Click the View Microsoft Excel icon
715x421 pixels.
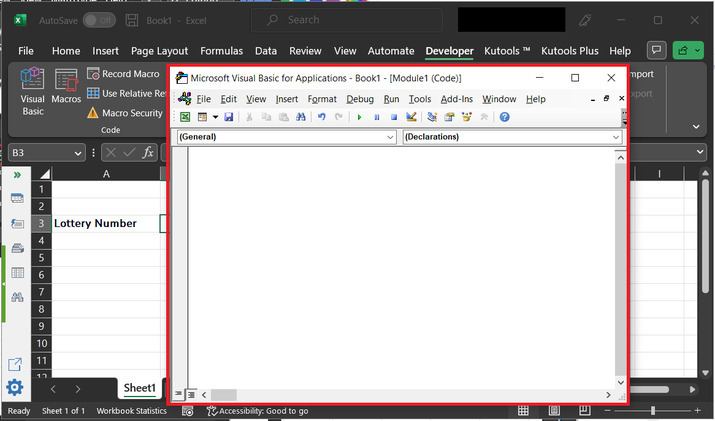(185, 117)
